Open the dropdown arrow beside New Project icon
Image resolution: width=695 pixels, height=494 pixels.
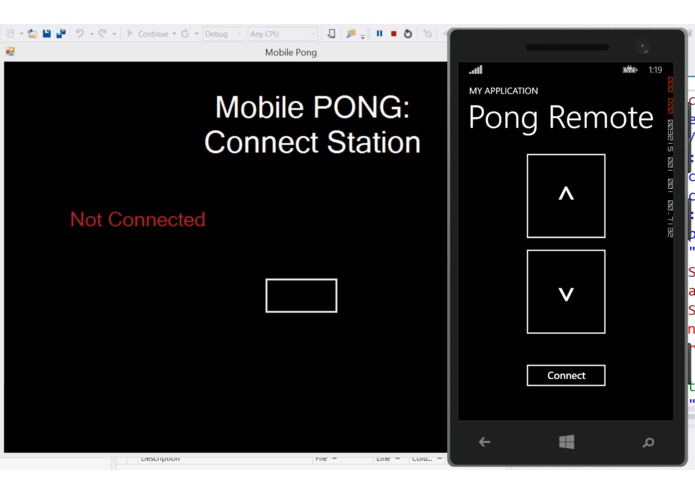point(21,34)
